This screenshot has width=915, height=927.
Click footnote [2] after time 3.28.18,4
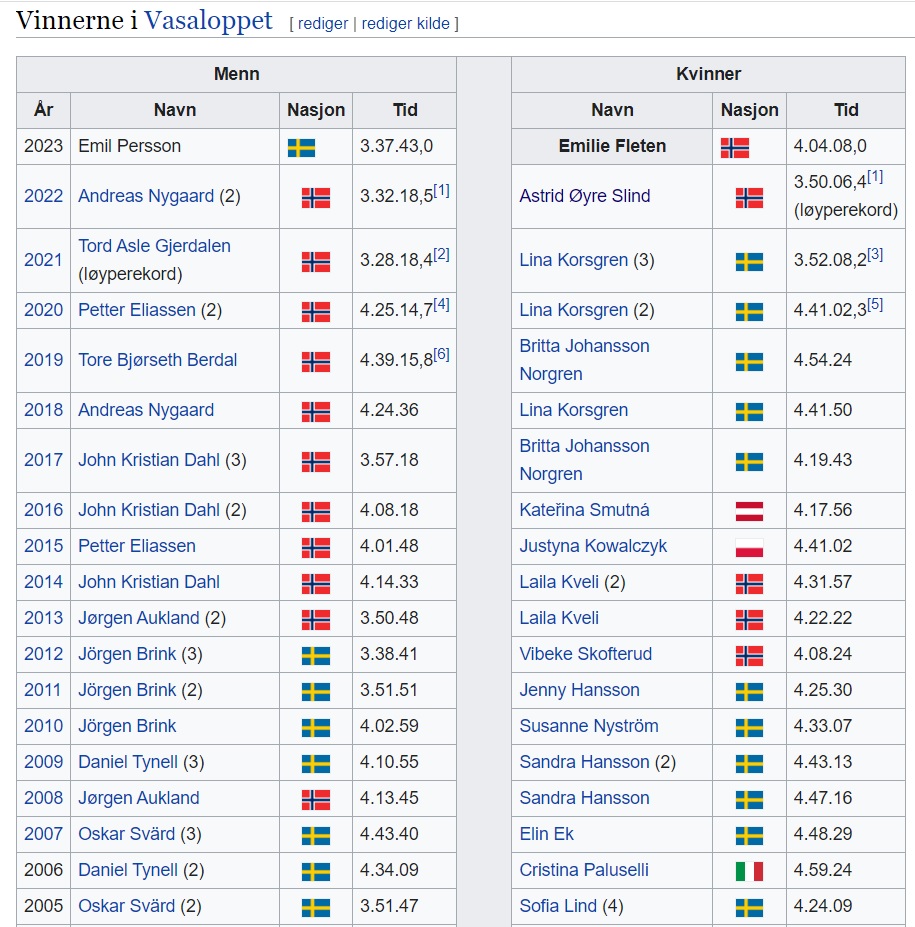[442, 255]
